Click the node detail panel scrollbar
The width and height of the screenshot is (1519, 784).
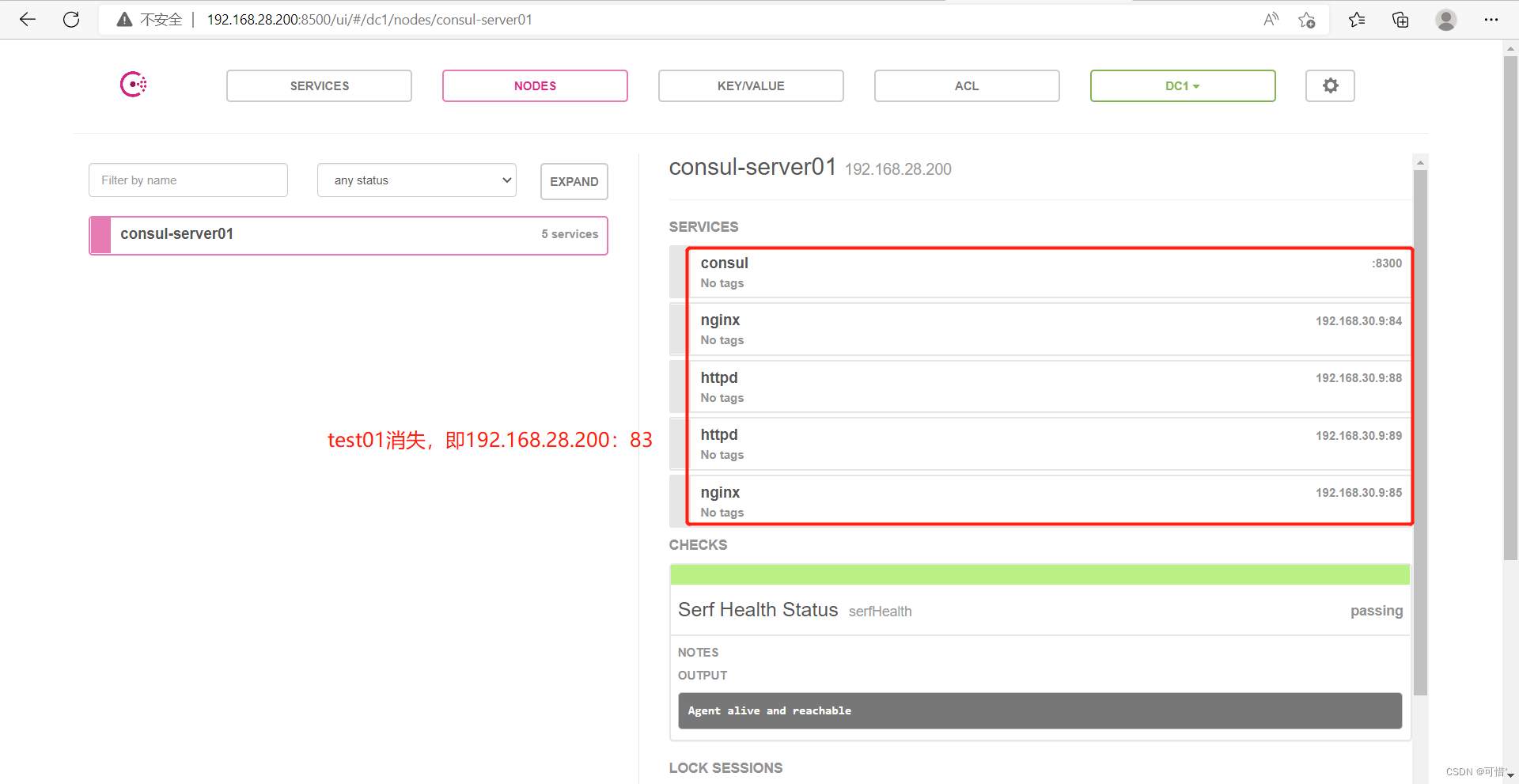1420,432
